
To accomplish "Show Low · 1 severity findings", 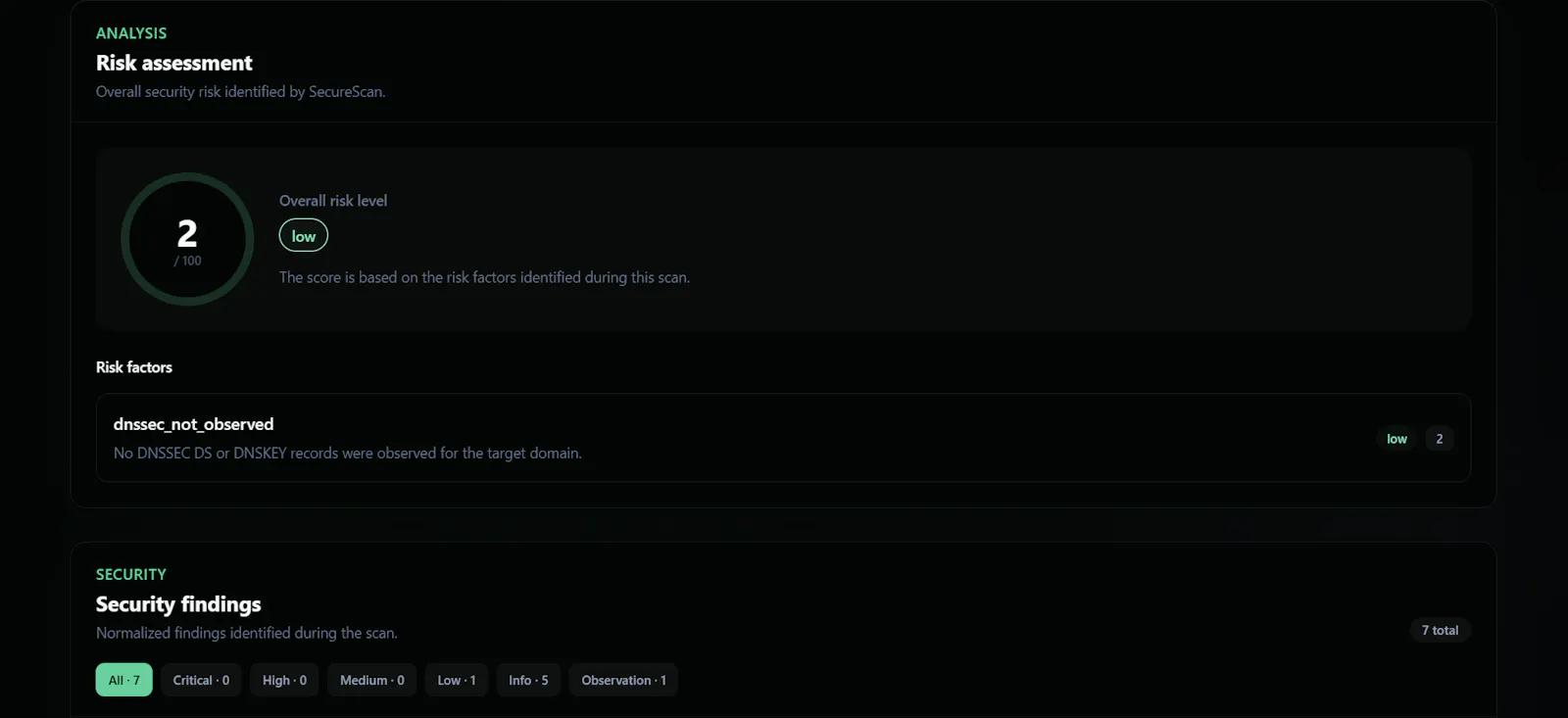I will coord(457,680).
